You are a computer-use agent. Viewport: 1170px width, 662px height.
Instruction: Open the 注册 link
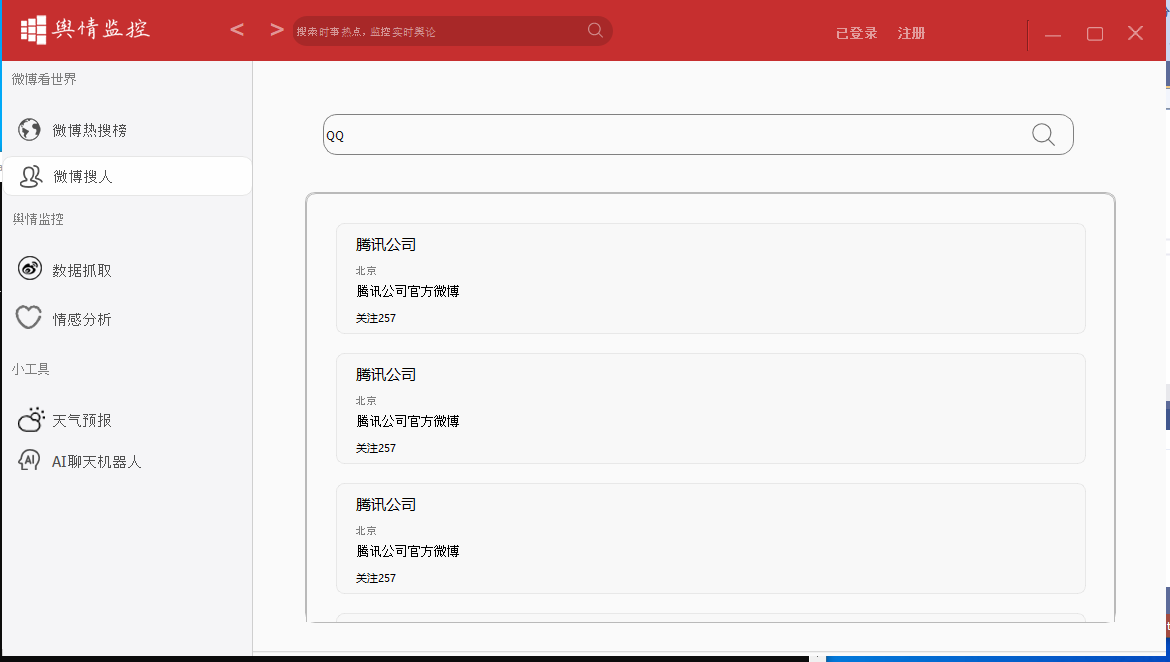coord(911,33)
